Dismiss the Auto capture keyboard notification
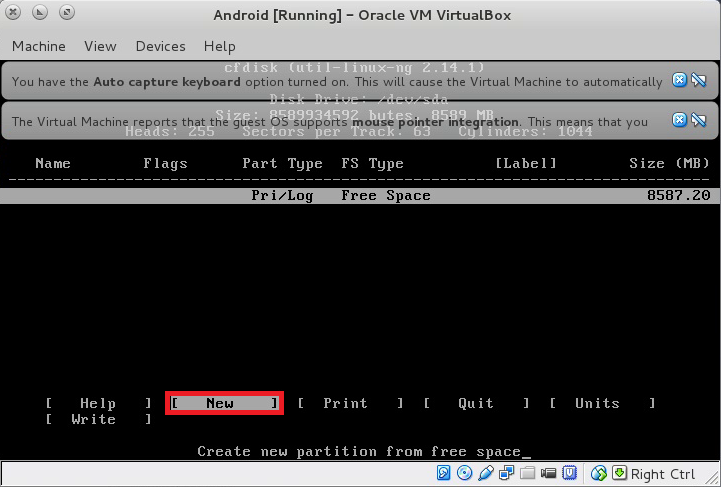 click(679, 80)
